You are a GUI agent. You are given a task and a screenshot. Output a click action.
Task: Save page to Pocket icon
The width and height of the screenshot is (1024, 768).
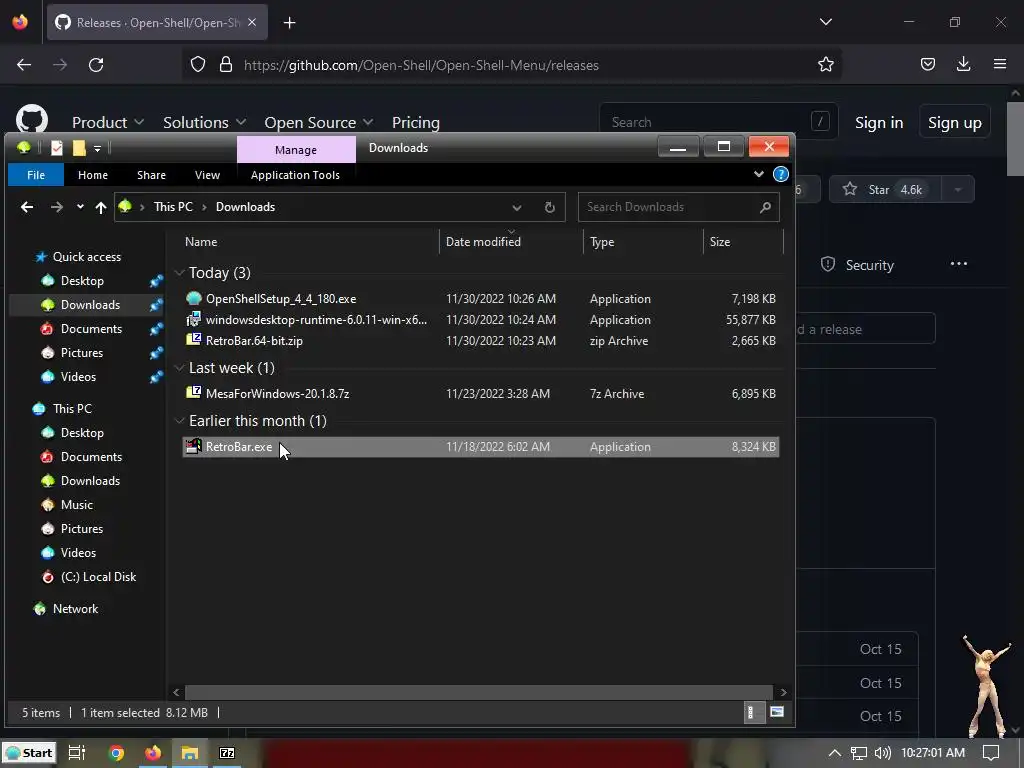[928, 64]
